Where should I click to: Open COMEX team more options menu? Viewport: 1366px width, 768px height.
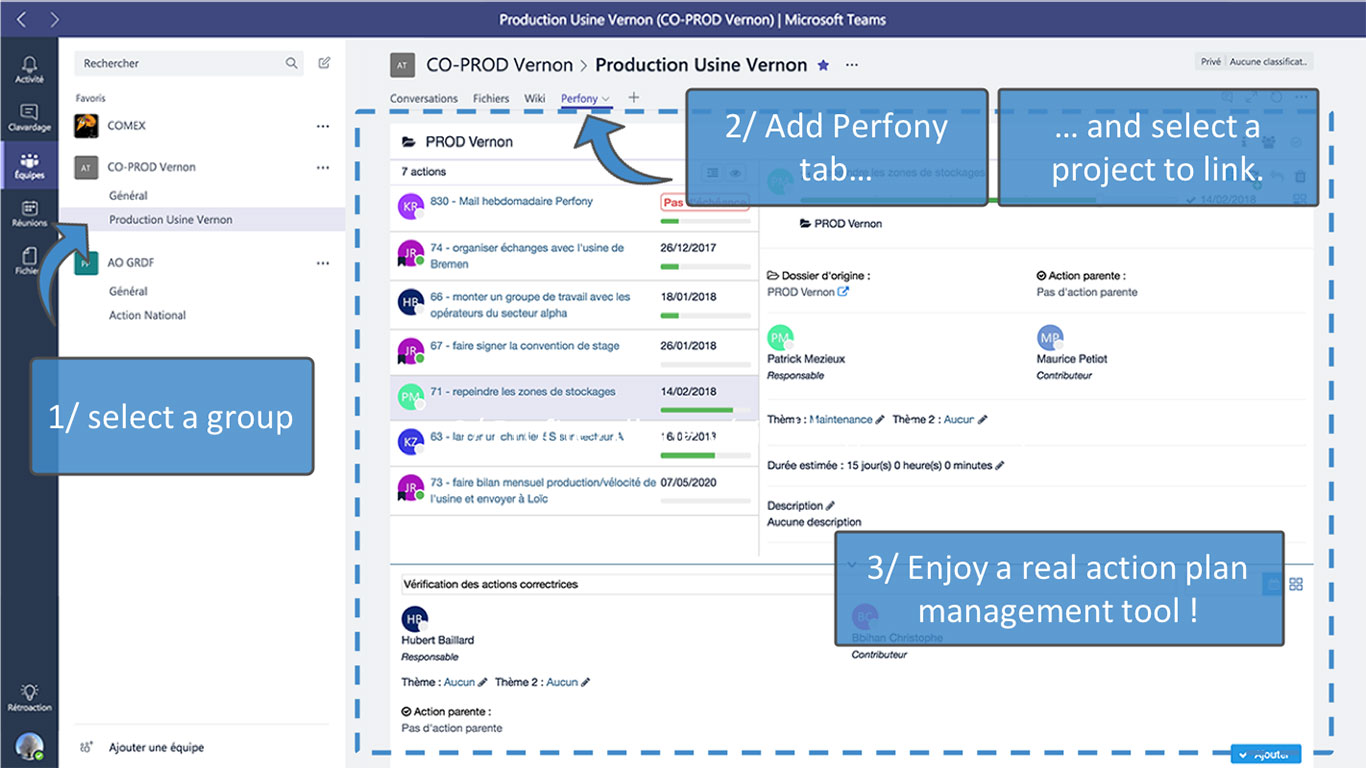(x=322, y=126)
